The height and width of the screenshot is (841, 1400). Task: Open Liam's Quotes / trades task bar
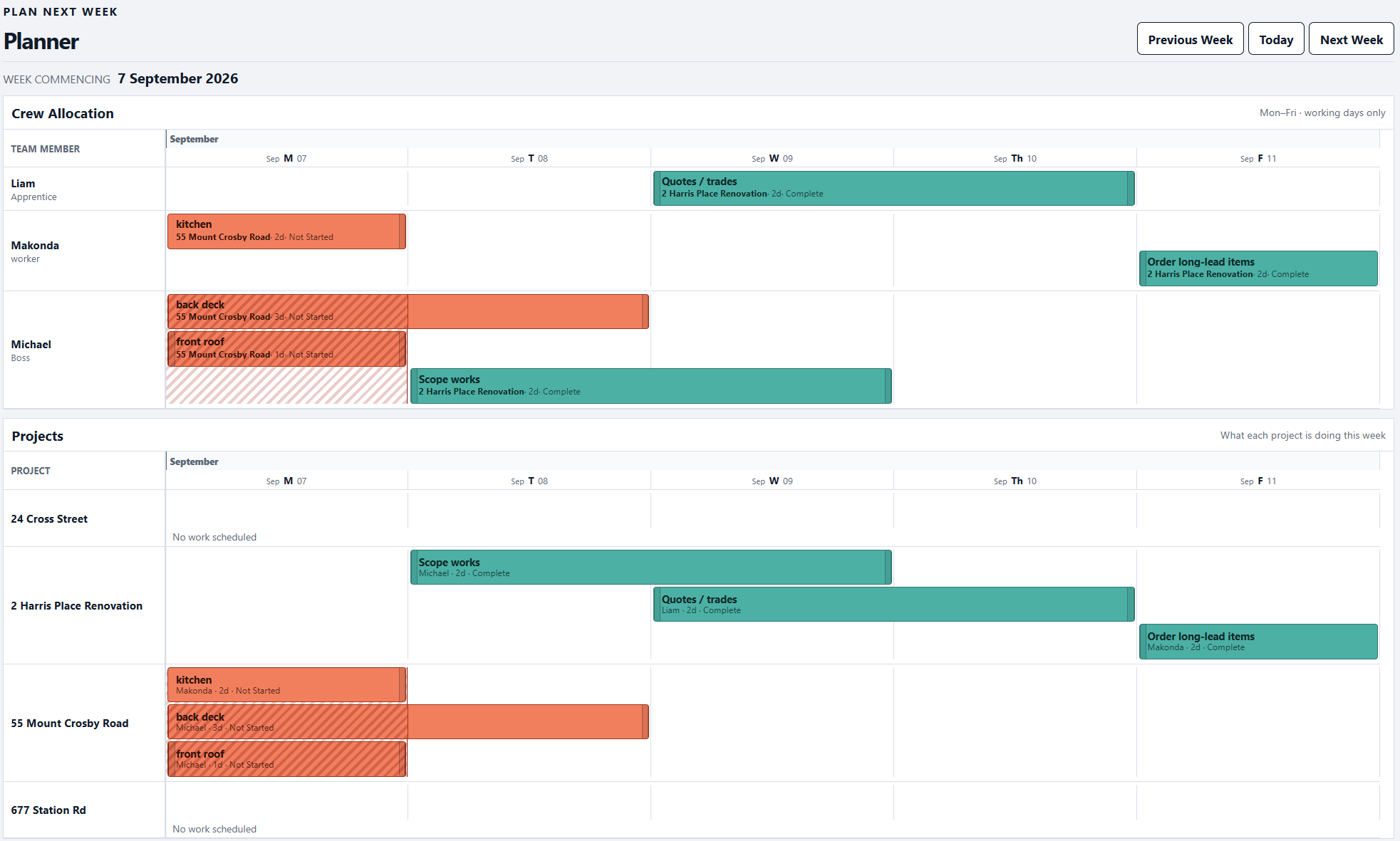893,188
